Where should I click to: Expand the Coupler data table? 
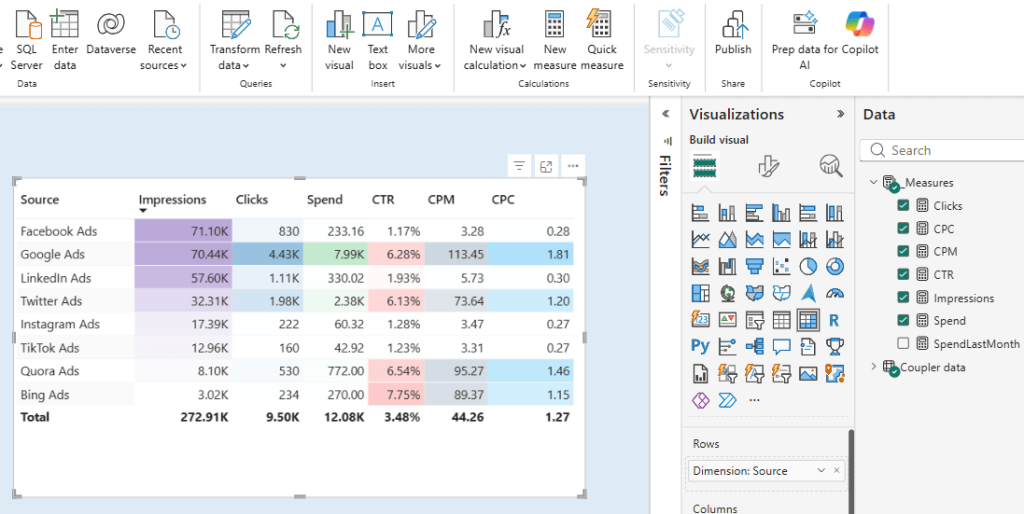tap(873, 366)
